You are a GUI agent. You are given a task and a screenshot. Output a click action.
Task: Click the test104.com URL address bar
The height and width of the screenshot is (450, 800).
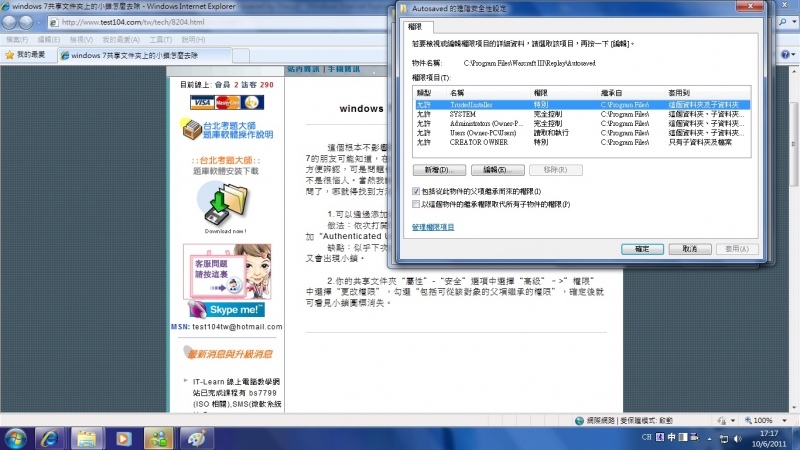217,22
